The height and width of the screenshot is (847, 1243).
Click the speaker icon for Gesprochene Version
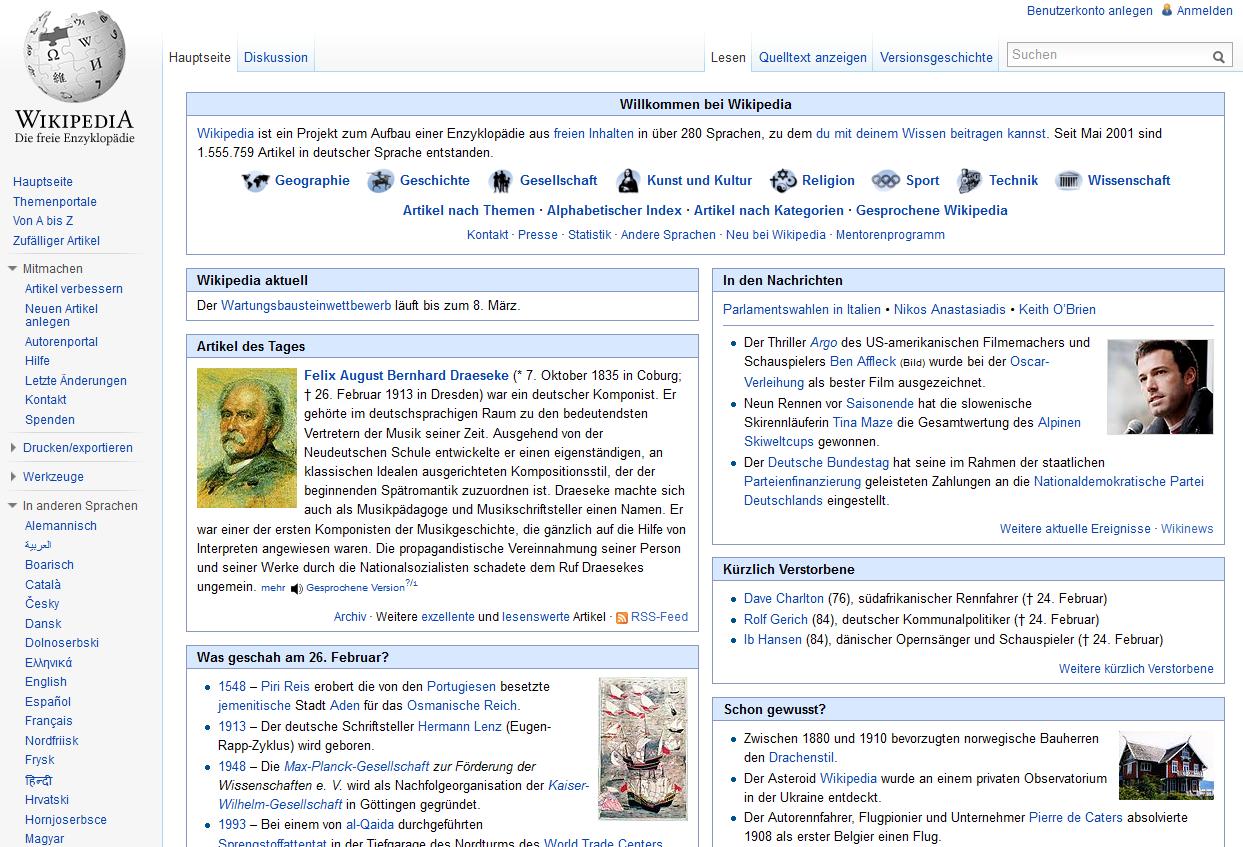tap(297, 588)
